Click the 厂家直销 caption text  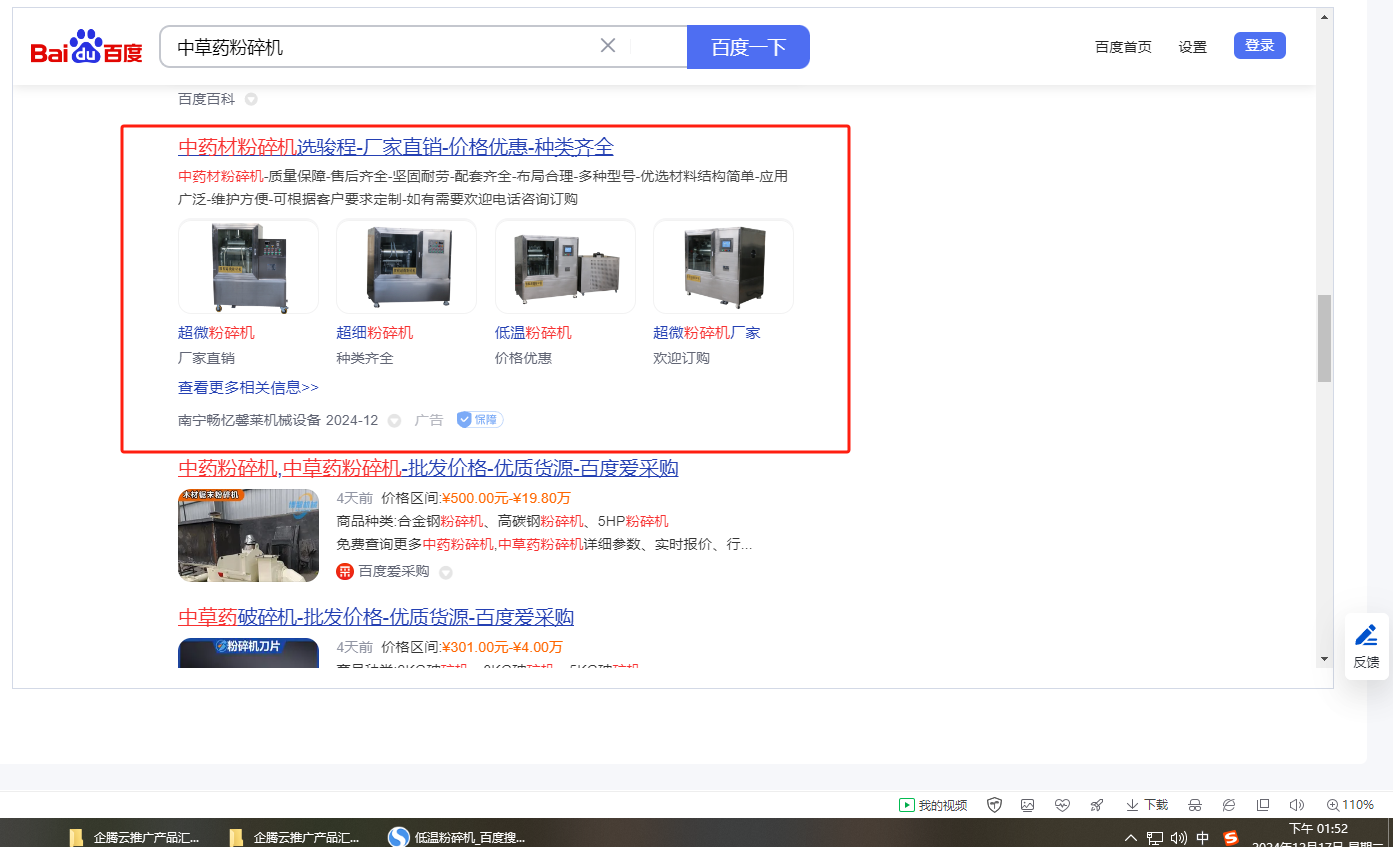click(206, 358)
